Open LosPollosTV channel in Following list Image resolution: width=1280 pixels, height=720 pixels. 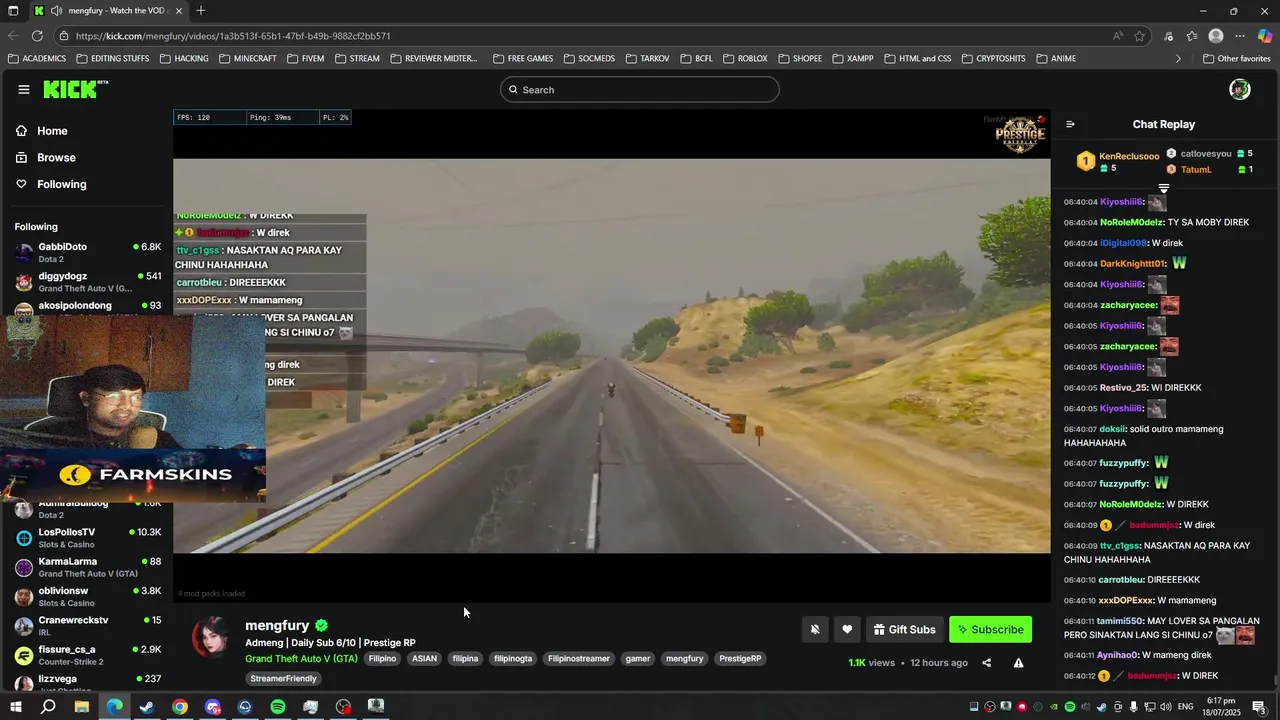coord(88,538)
